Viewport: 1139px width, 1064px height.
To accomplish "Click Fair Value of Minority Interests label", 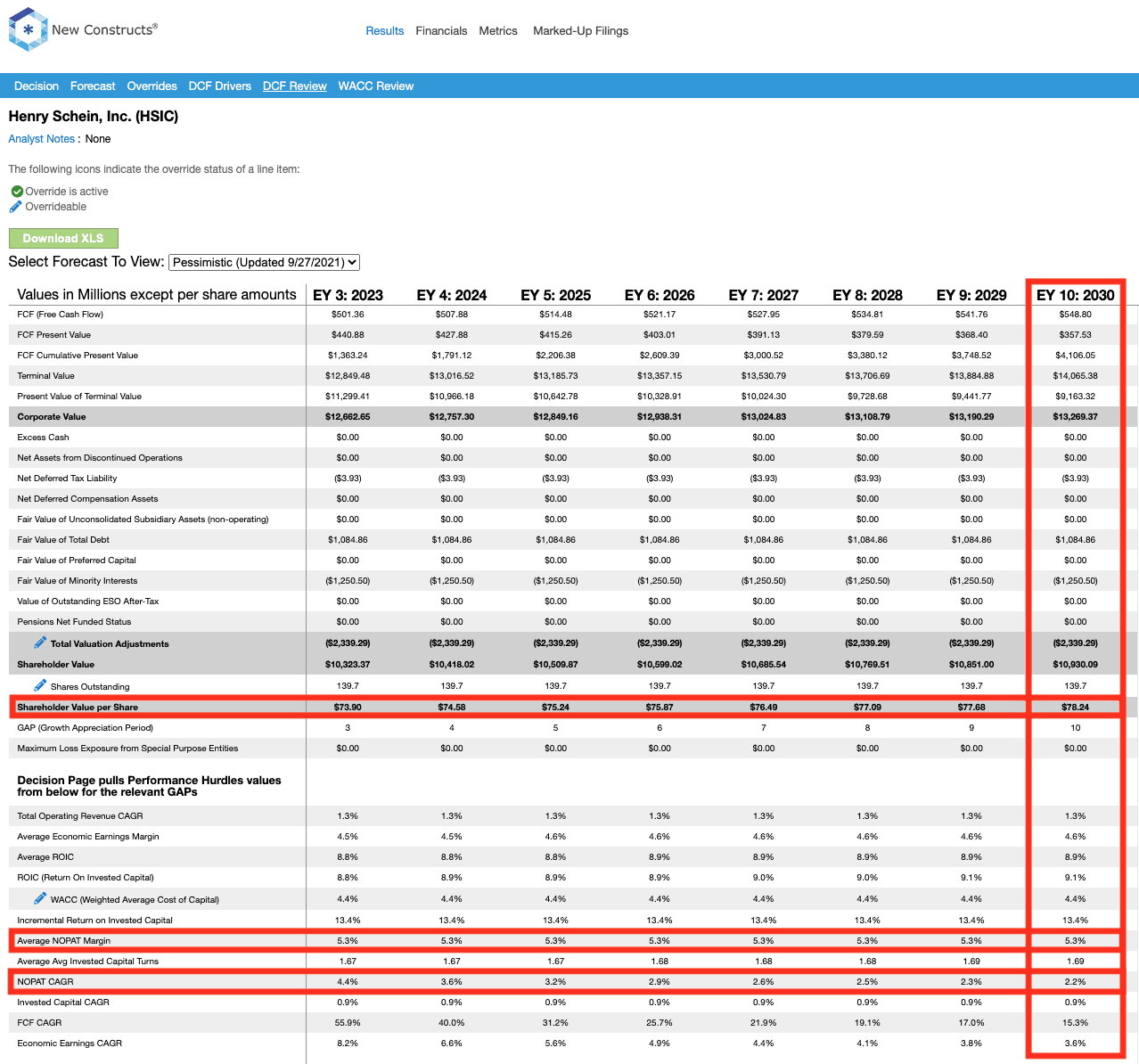I will [x=78, y=581].
